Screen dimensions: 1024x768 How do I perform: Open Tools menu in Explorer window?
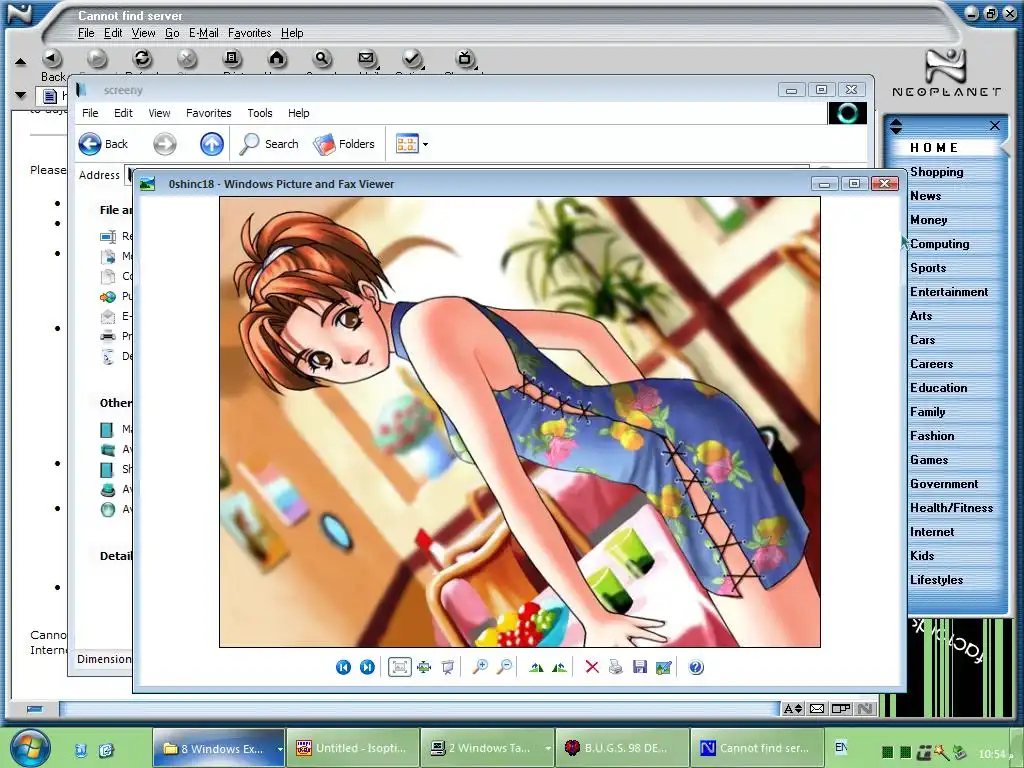click(259, 113)
